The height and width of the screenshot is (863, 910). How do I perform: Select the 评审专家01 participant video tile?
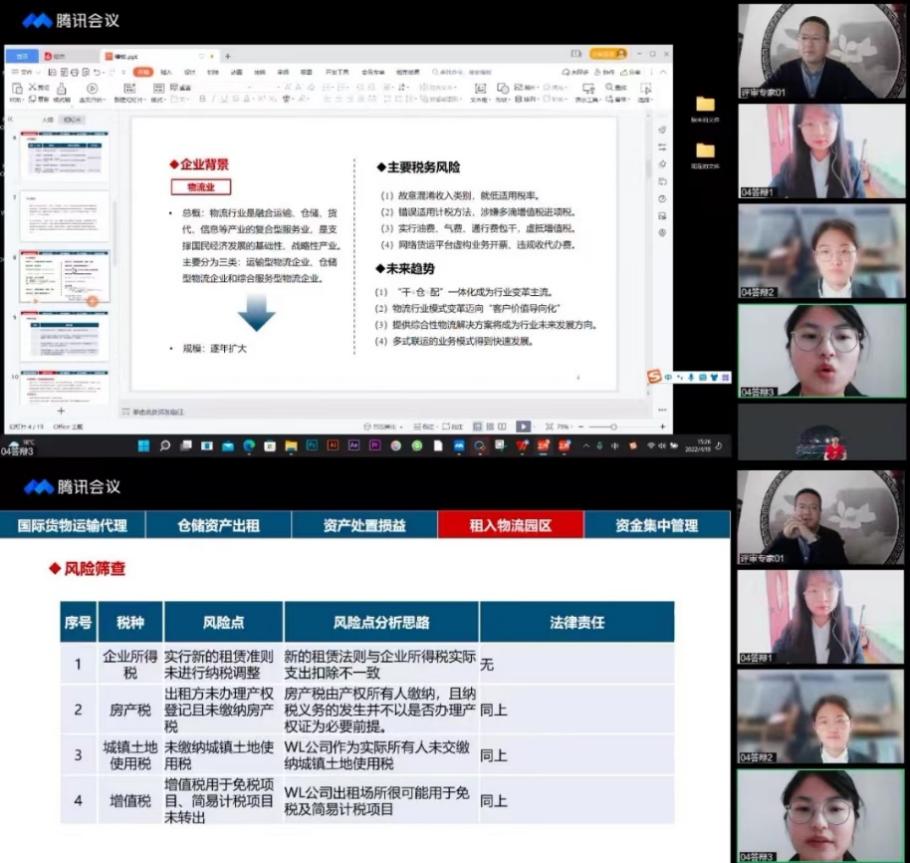[821, 50]
